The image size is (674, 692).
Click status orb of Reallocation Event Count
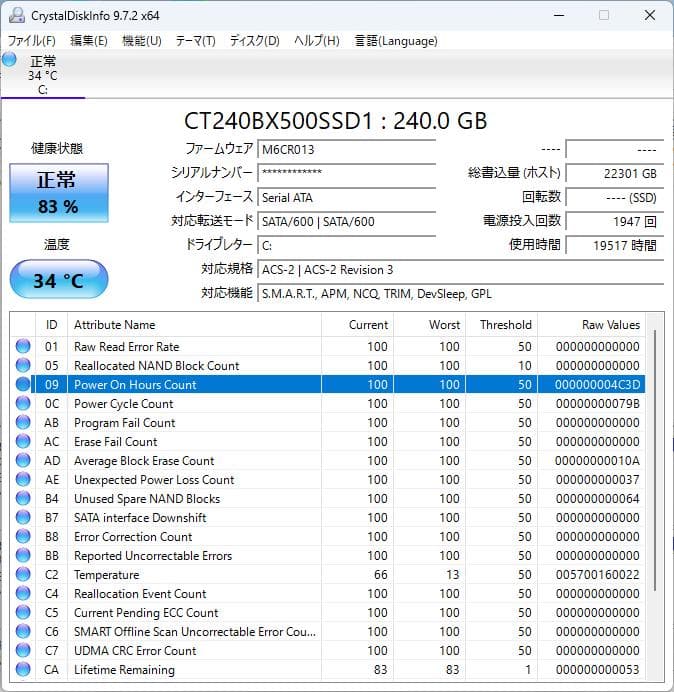(x=23, y=593)
